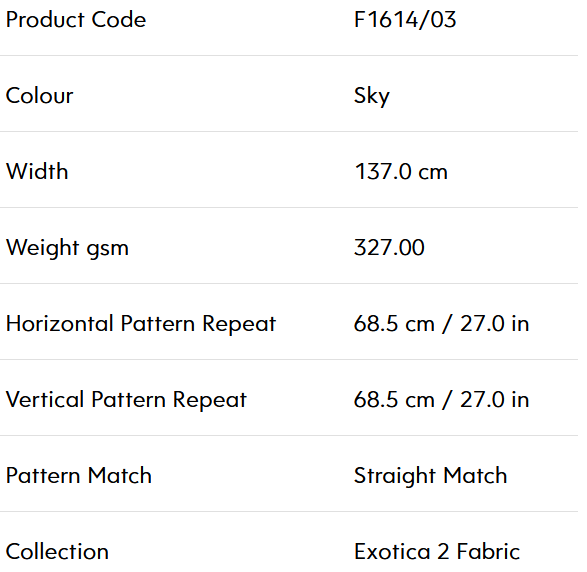The width and height of the screenshot is (587, 572).
Task: Select the Collection label
Action: (x=57, y=551)
